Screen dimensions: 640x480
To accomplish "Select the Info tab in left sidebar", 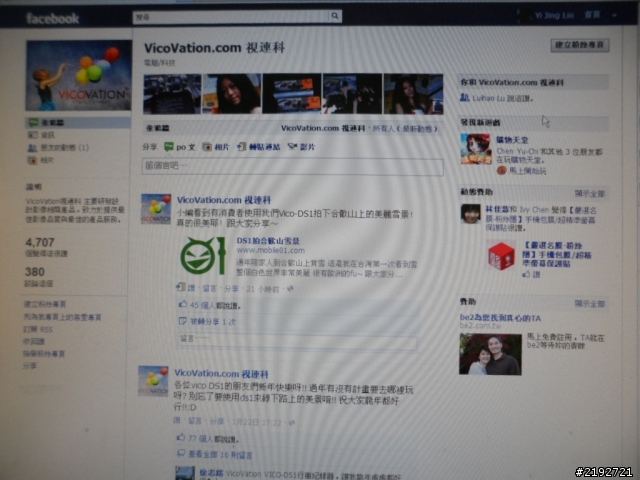I will 48,135.
